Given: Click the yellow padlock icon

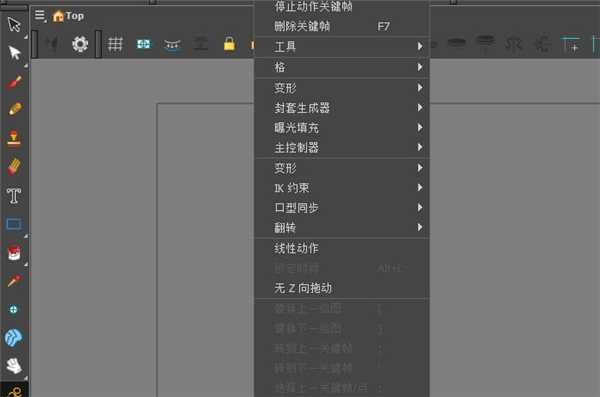Looking at the screenshot, I should click(x=229, y=44).
